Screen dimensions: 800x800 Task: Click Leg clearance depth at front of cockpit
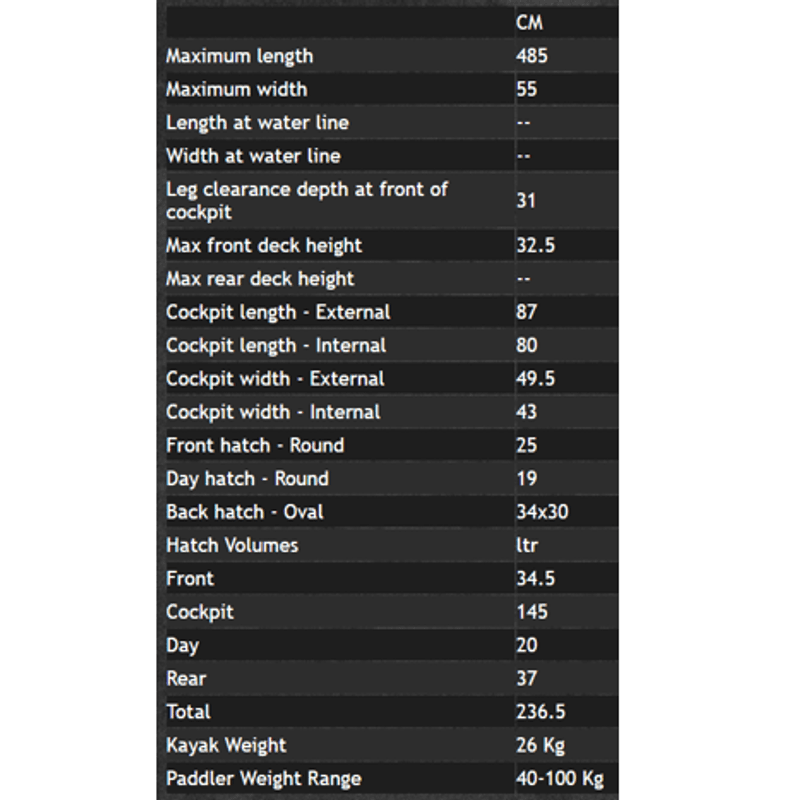(307, 201)
